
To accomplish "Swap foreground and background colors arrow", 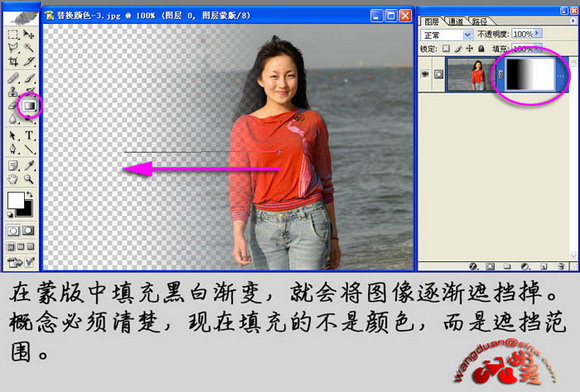I will pos(29,194).
